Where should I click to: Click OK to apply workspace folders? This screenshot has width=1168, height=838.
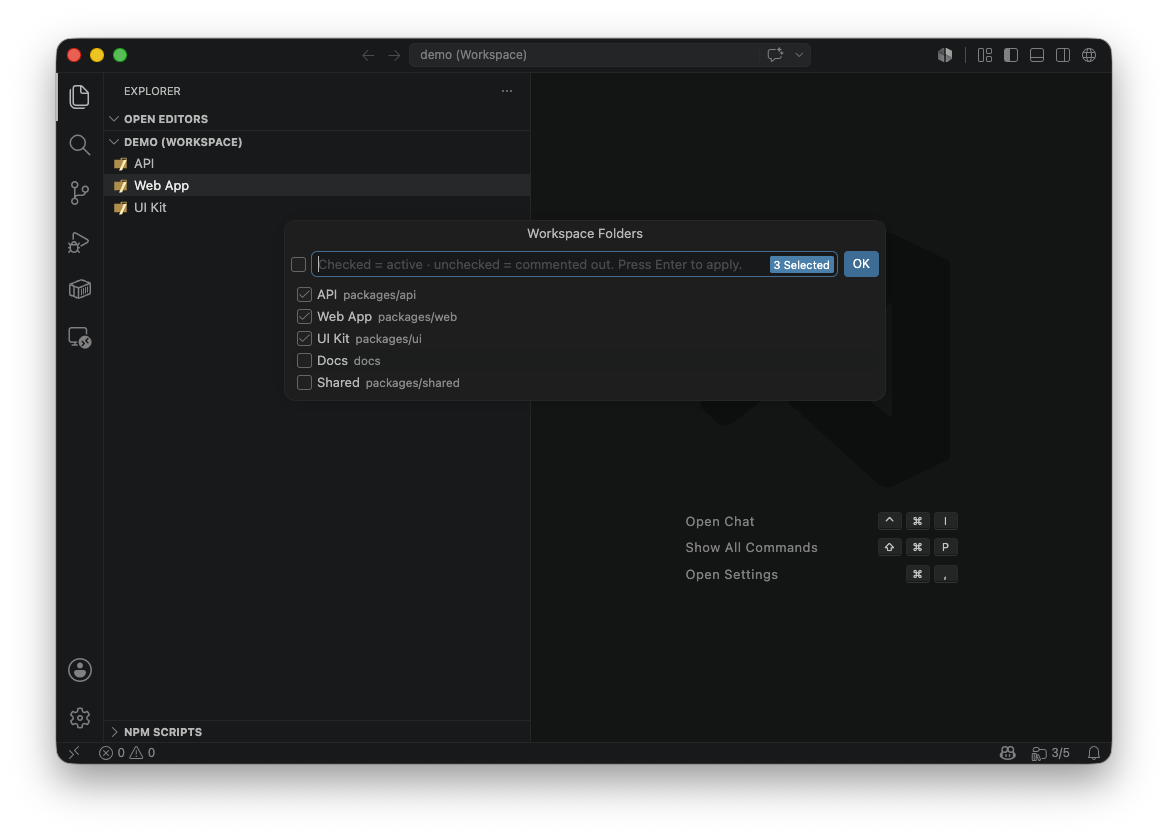pos(861,264)
